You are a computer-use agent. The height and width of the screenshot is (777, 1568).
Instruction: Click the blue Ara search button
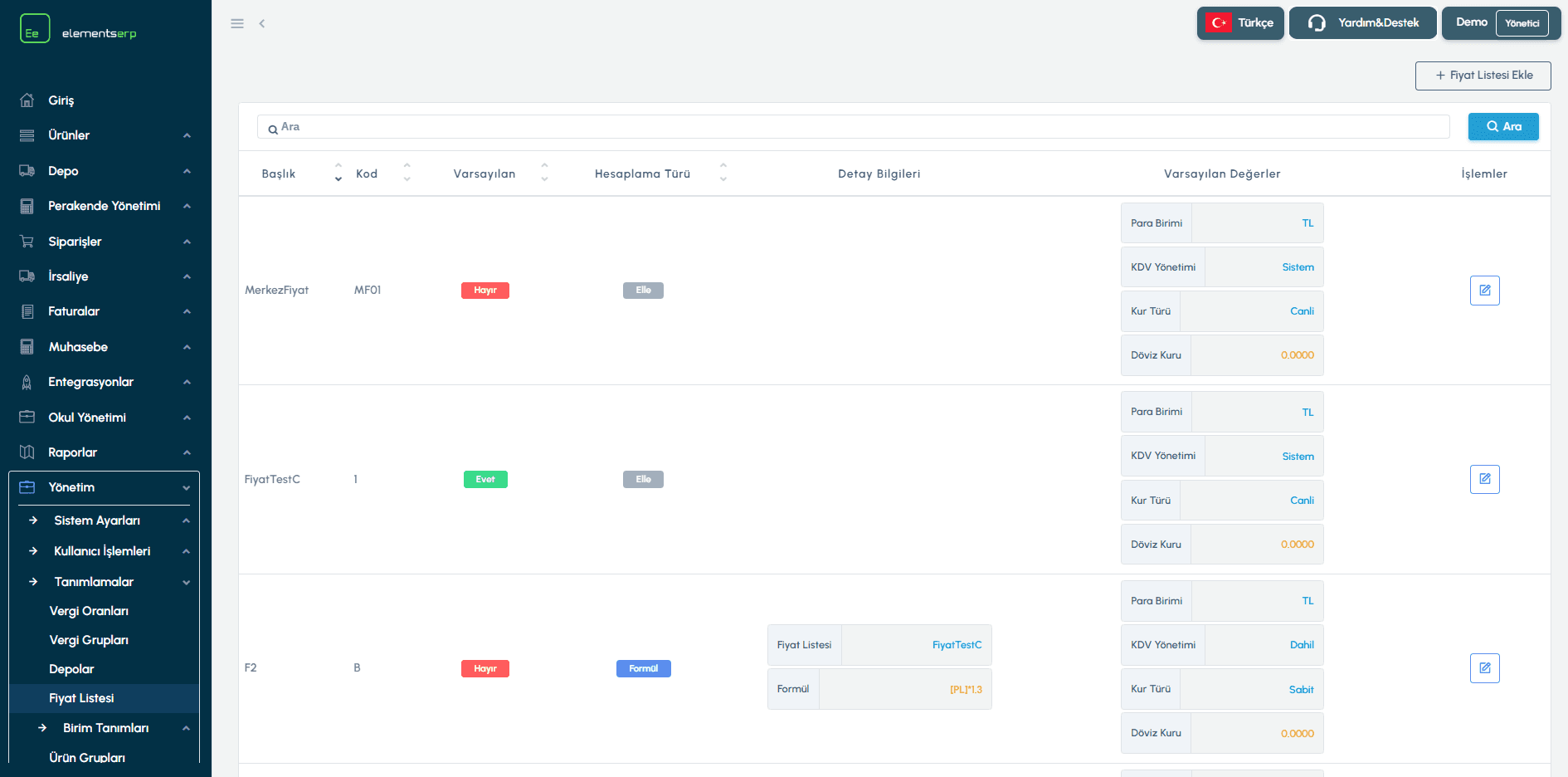[1503, 126]
